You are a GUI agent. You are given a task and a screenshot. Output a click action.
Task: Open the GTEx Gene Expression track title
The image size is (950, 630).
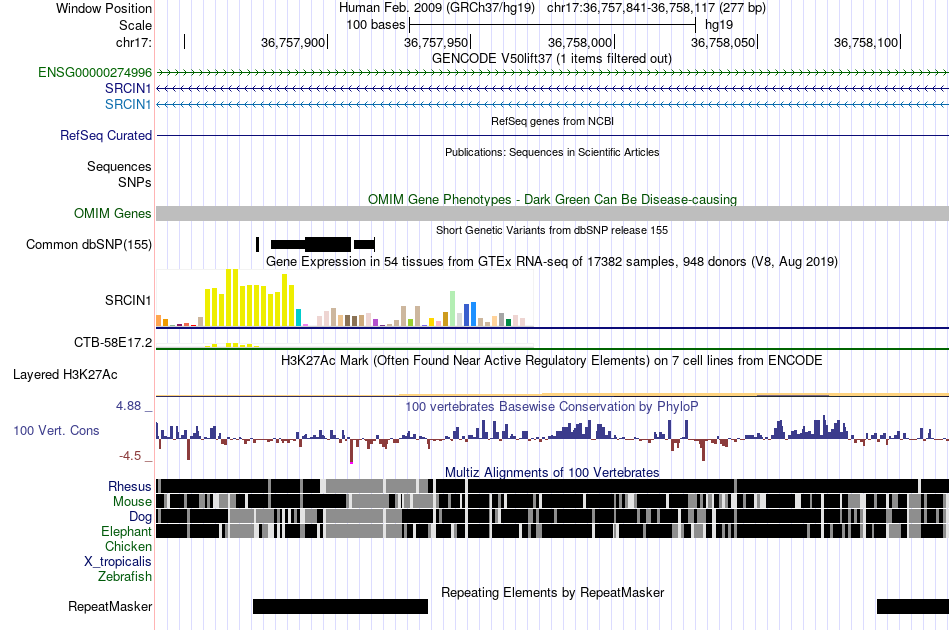pyautogui.click(x=552, y=262)
